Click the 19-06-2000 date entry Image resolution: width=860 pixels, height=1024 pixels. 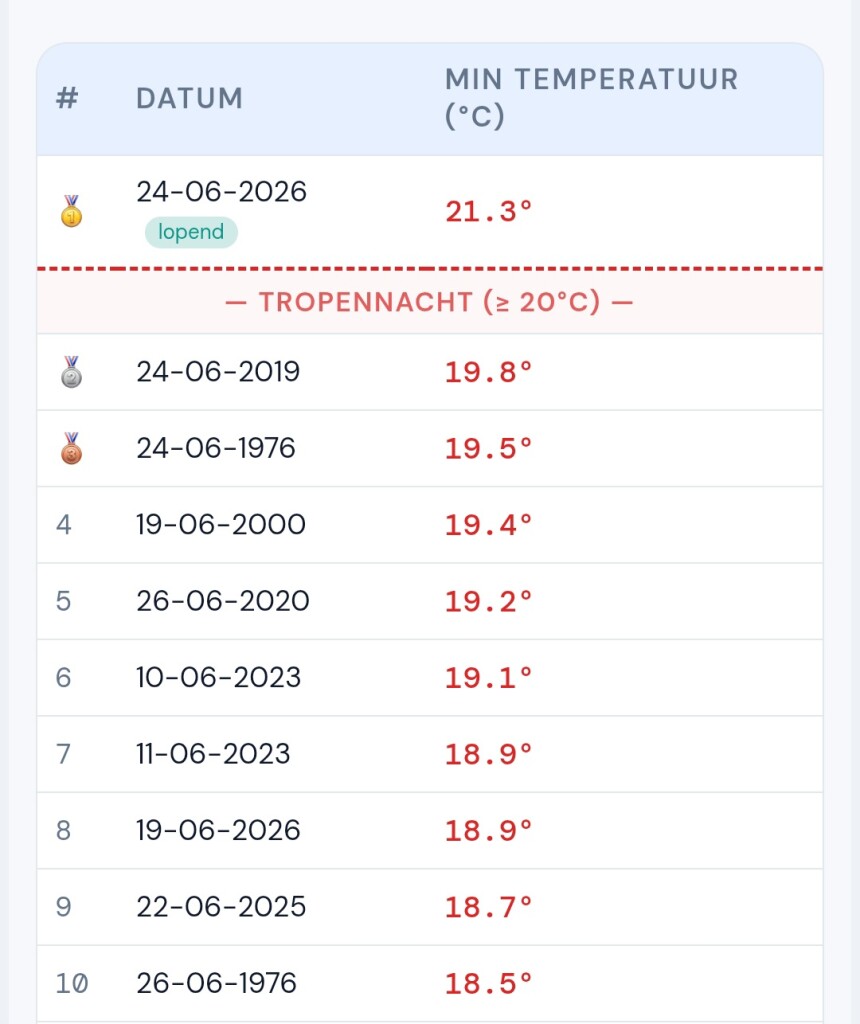point(221,524)
